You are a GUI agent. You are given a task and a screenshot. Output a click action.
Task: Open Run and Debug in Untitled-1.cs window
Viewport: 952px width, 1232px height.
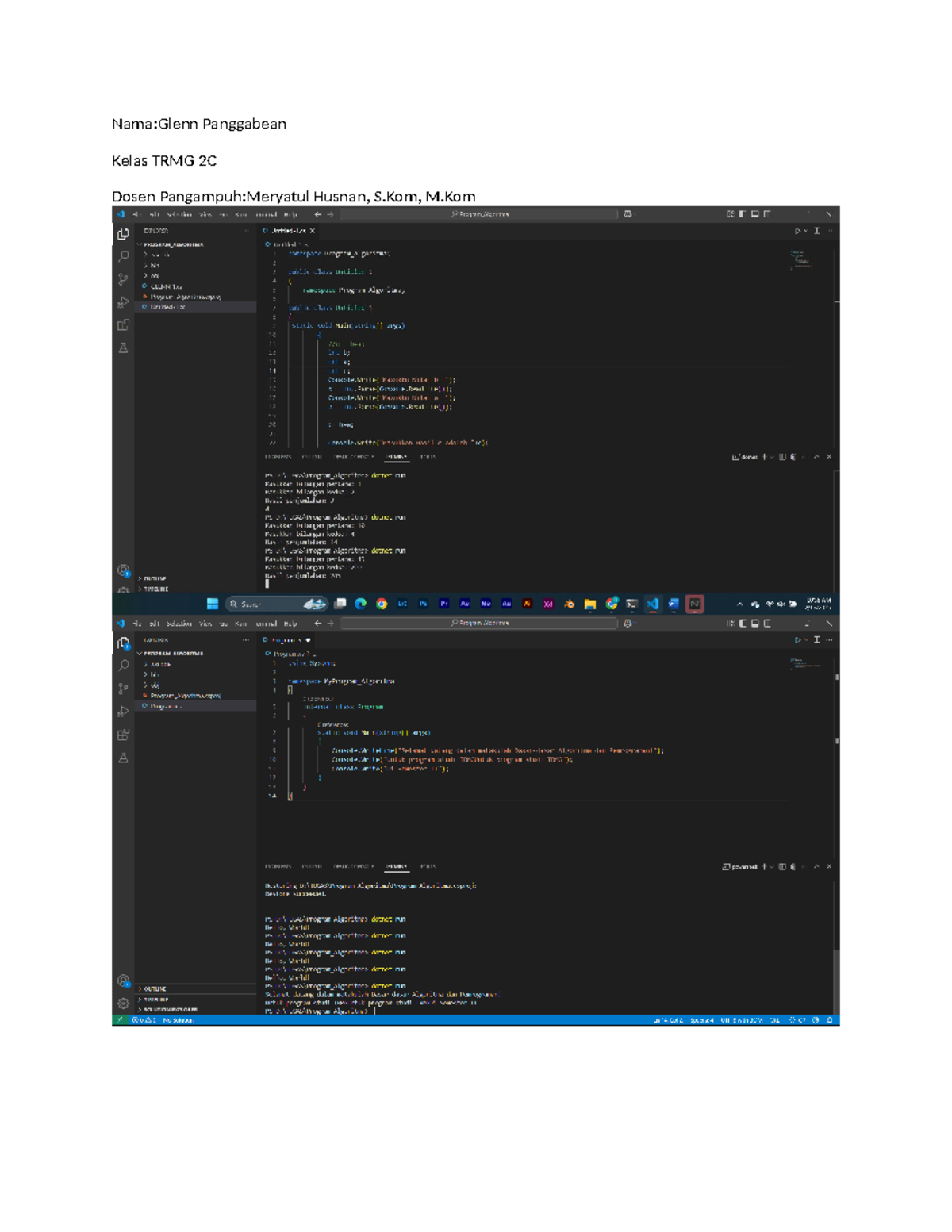[x=123, y=302]
